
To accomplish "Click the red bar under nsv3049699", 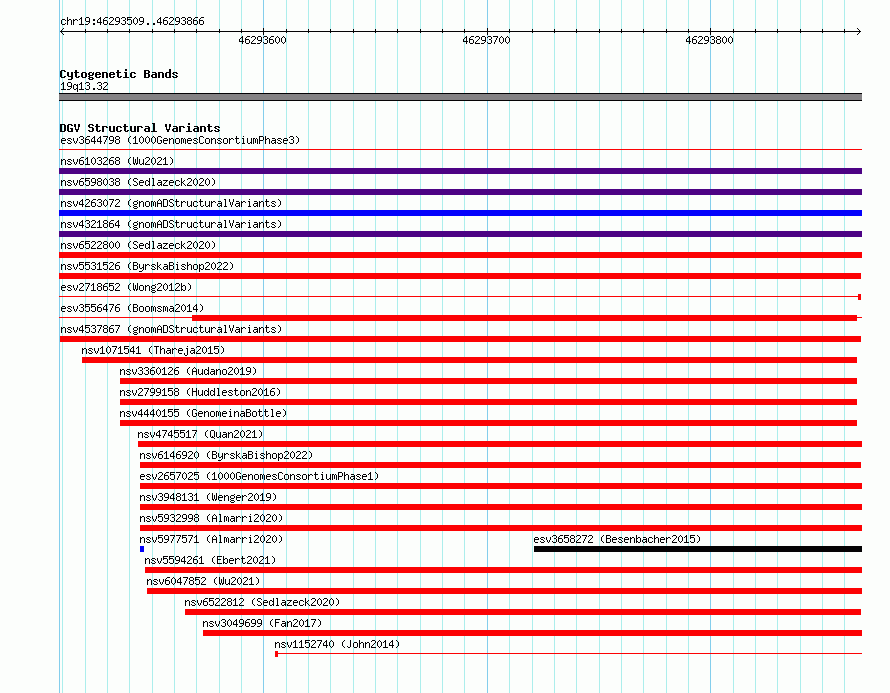I will [532, 633].
